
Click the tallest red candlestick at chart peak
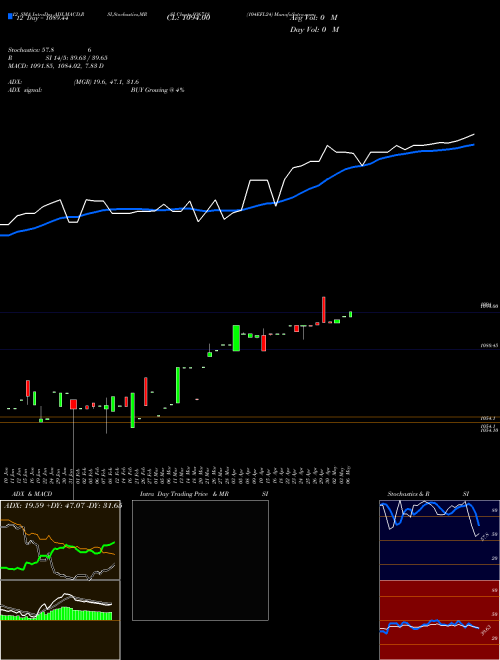324,310
